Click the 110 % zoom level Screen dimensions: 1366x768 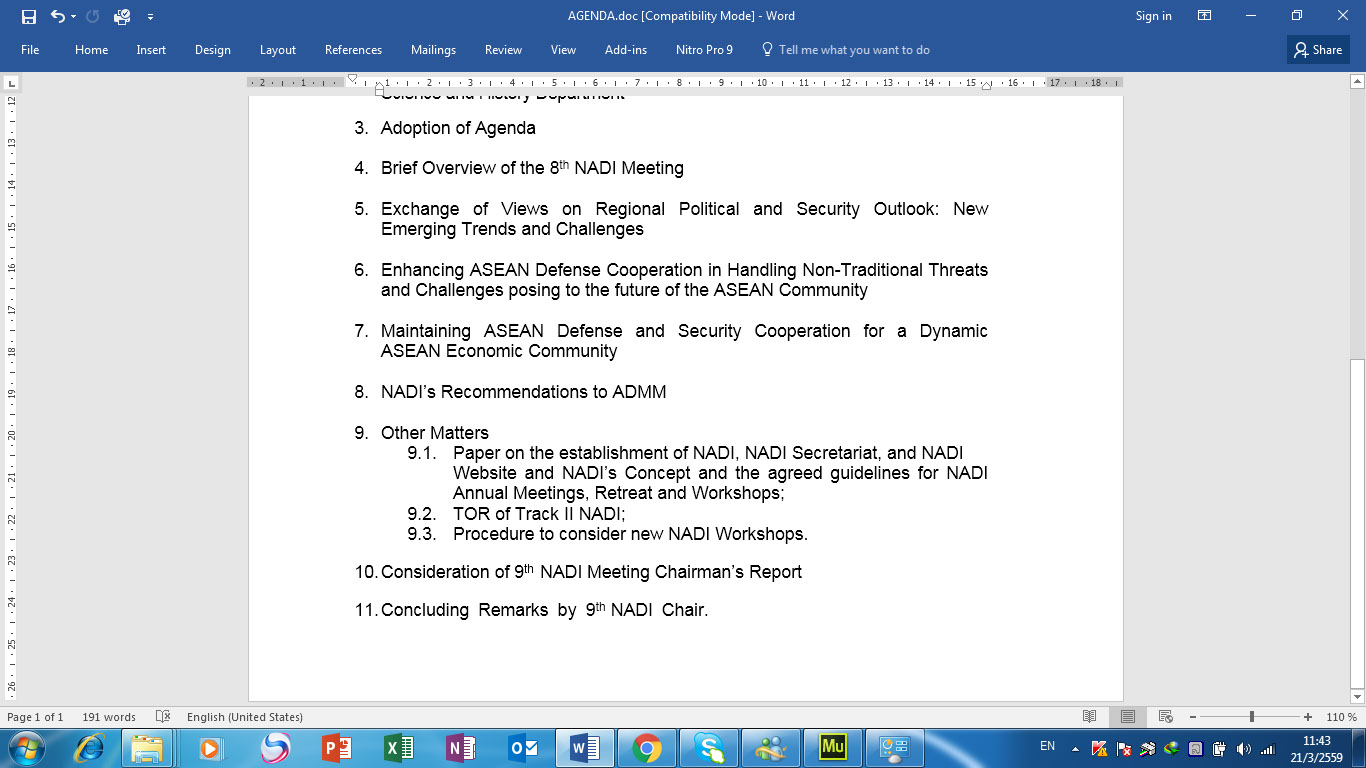pyautogui.click(x=1341, y=717)
